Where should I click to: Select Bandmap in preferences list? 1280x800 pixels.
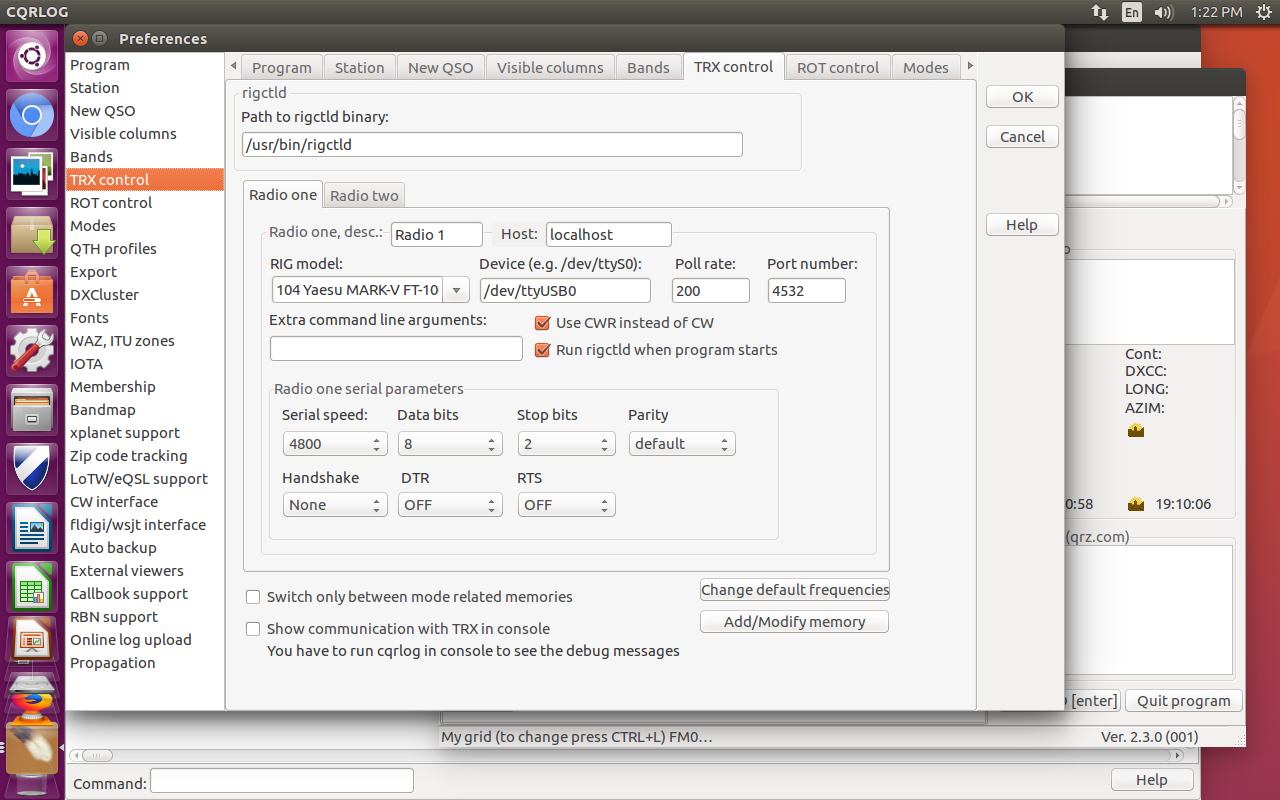coord(145,410)
